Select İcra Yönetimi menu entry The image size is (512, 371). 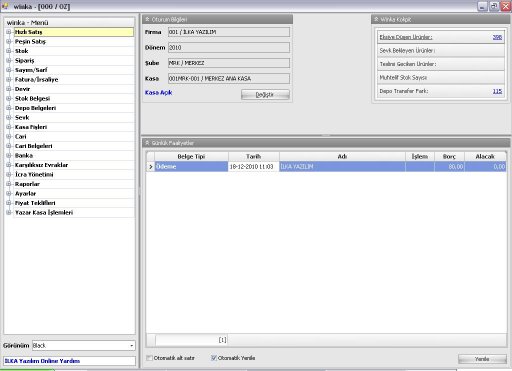34,175
